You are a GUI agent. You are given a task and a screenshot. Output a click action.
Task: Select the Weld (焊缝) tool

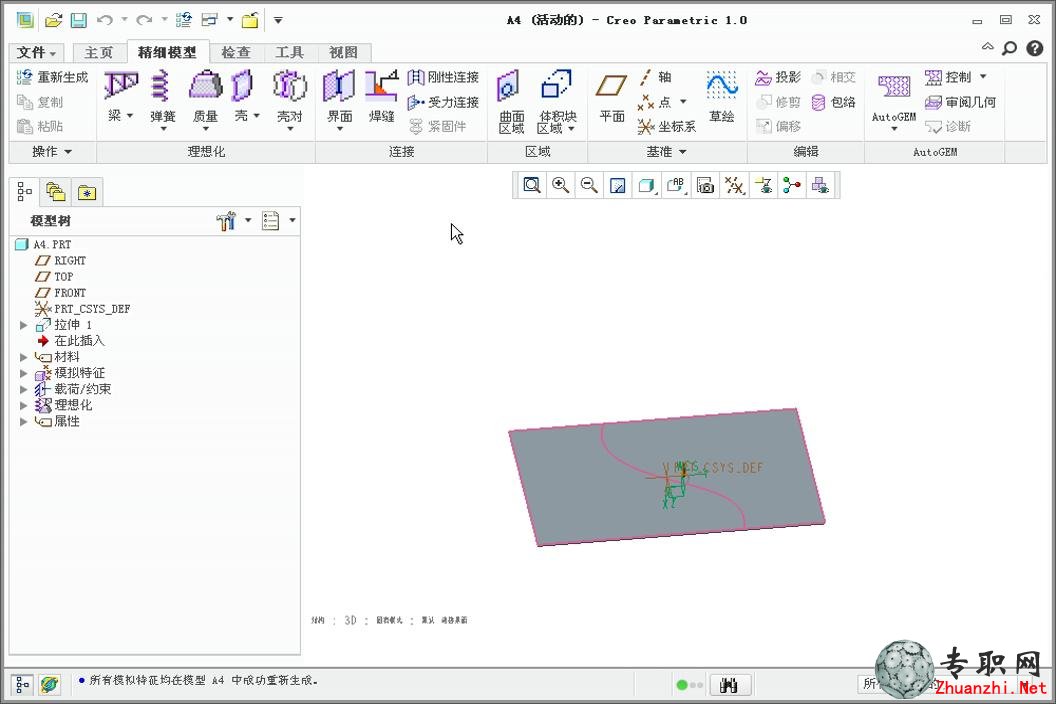click(x=381, y=96)
